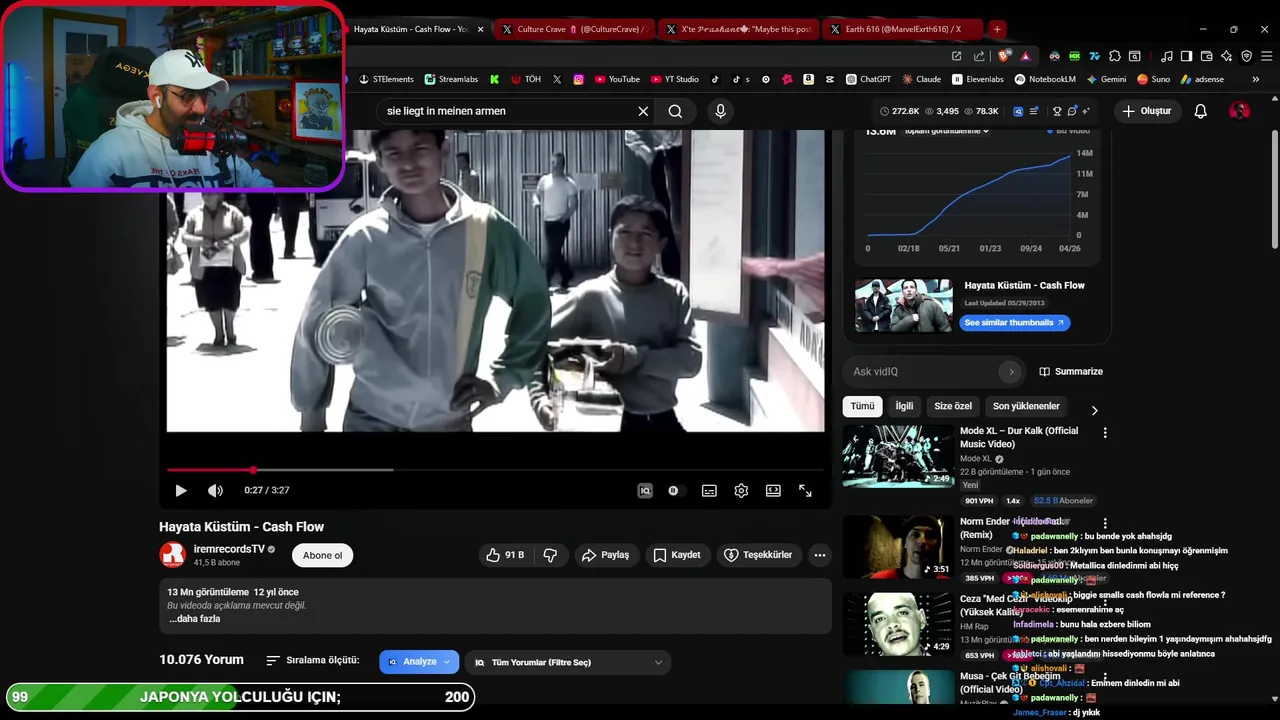This screenshot has width=1280, height=720.
Task: Click See similar thumbnails button
Action: pyautogui.click(x=1014, y=323)
